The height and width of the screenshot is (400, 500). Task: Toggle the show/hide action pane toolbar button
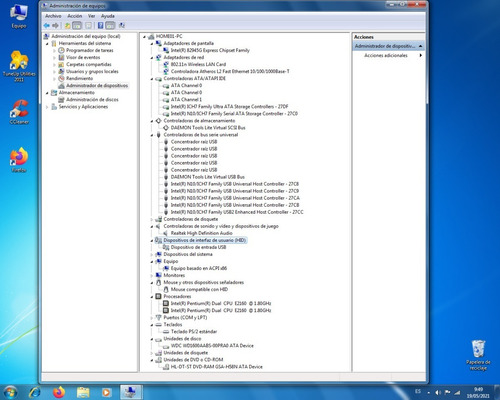(110, 25)
